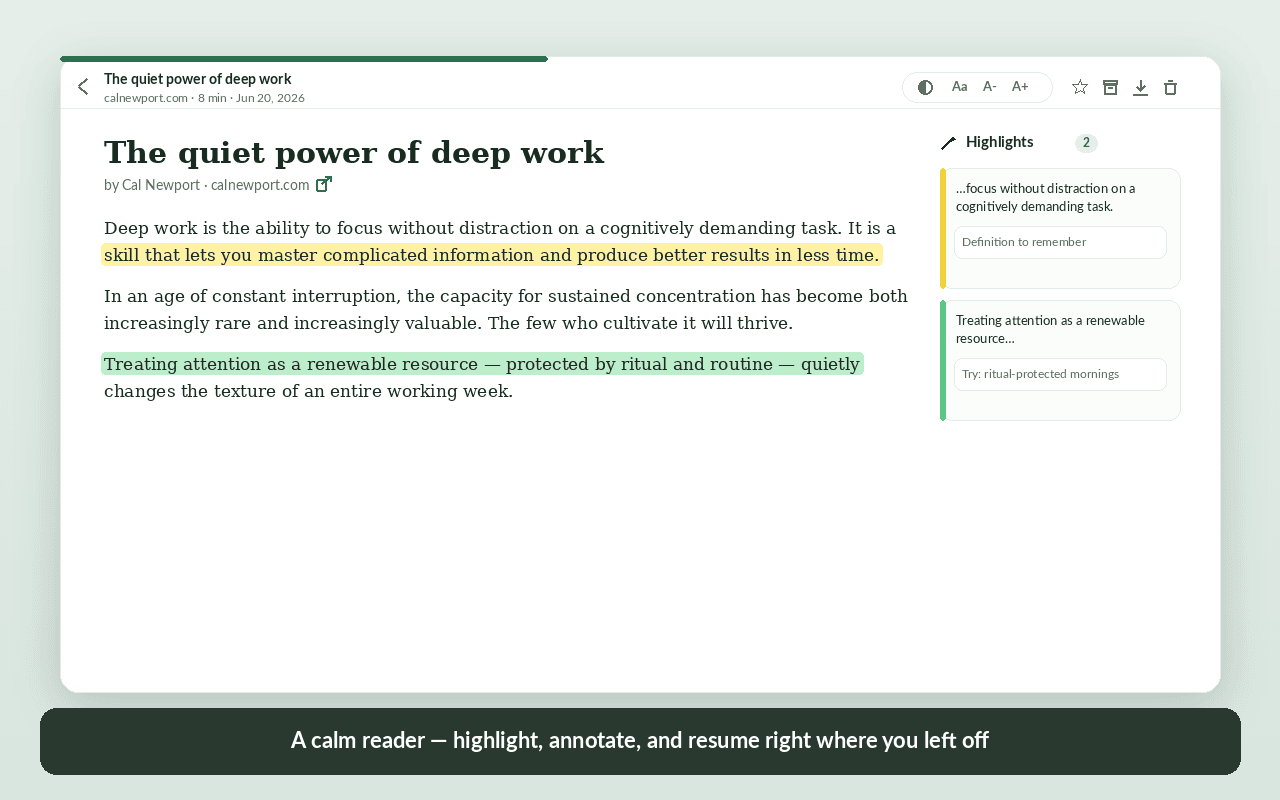Edit the 'Definition to remember' note field
This screenshot has width=1280, height=800.
(x=1060, y=242)
